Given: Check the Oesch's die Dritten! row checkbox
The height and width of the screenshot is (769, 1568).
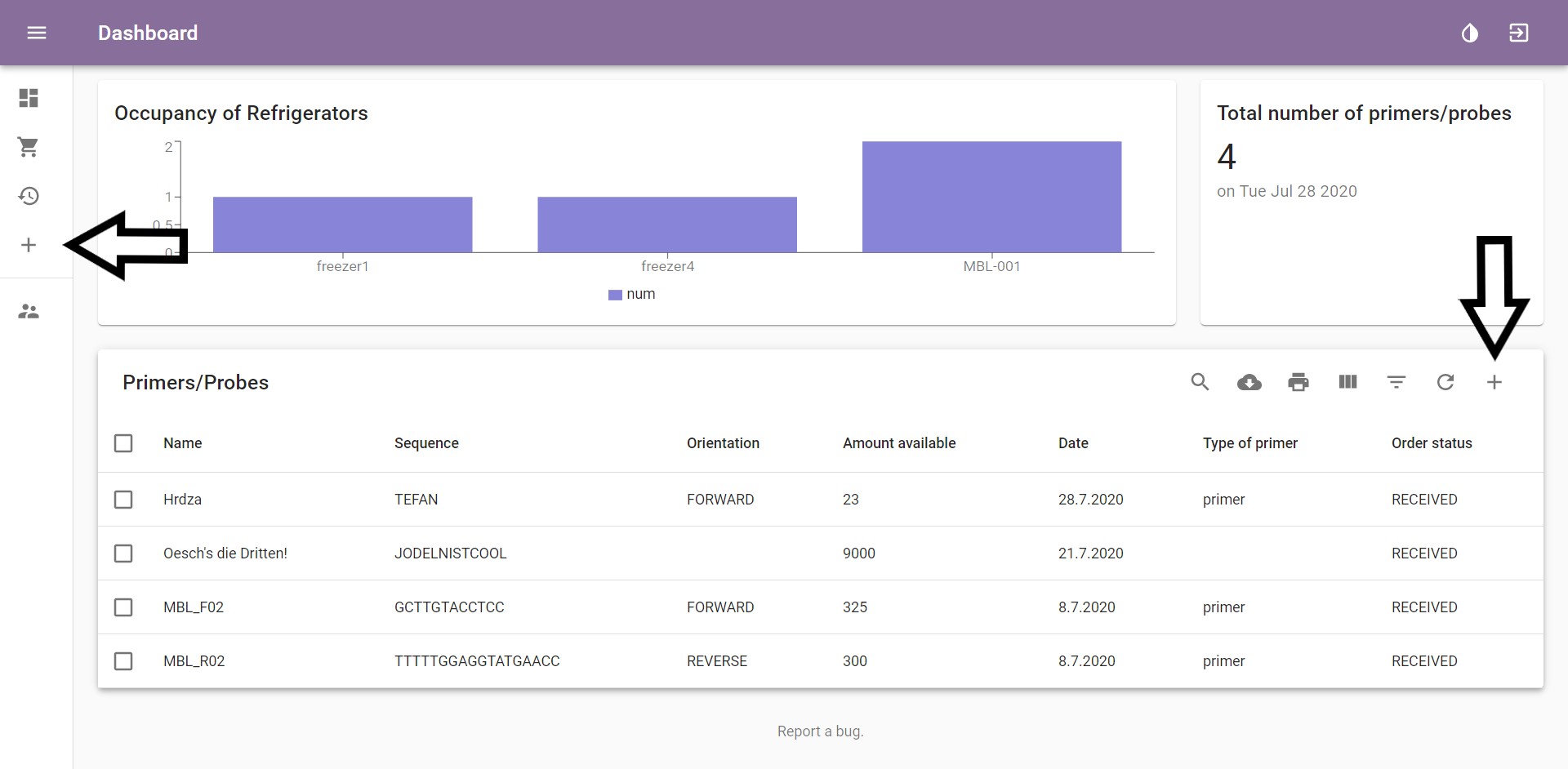Looking at the screenshot, I should 123,553.
